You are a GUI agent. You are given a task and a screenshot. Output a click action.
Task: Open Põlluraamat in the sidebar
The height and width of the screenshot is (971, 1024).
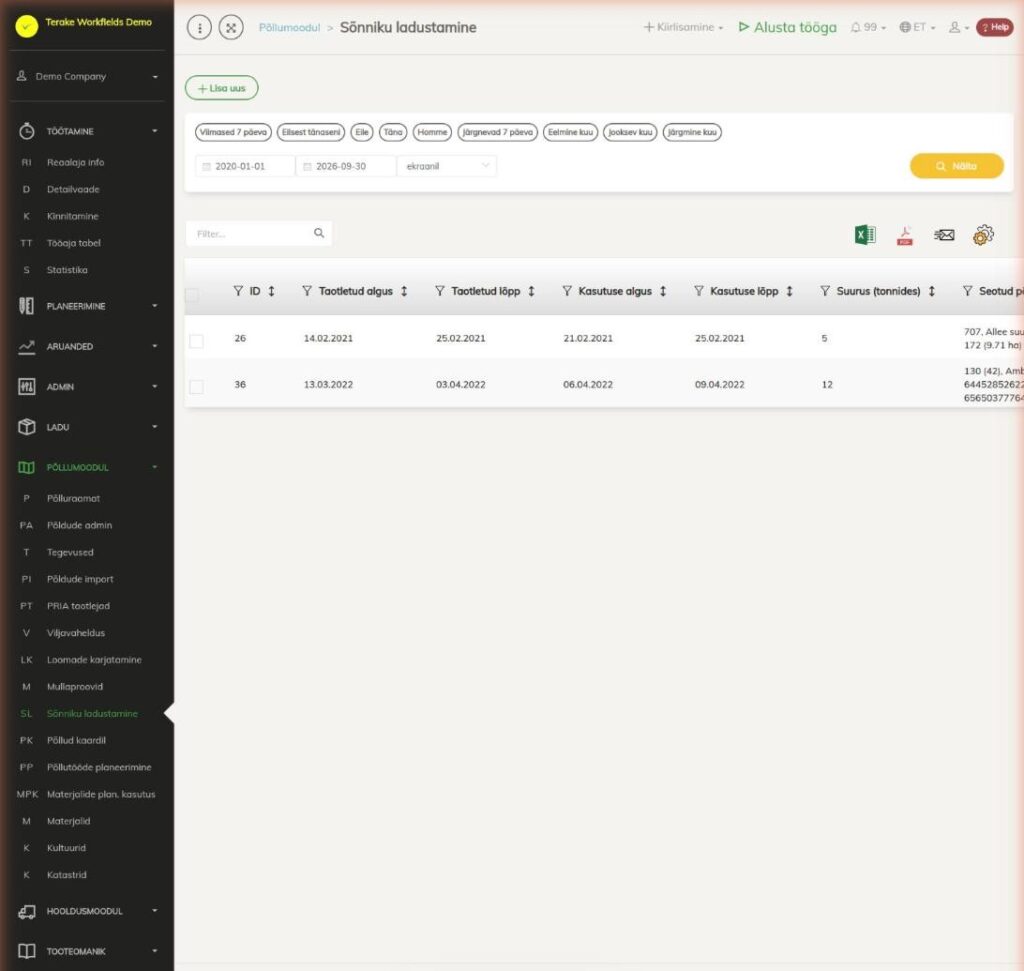73,498
